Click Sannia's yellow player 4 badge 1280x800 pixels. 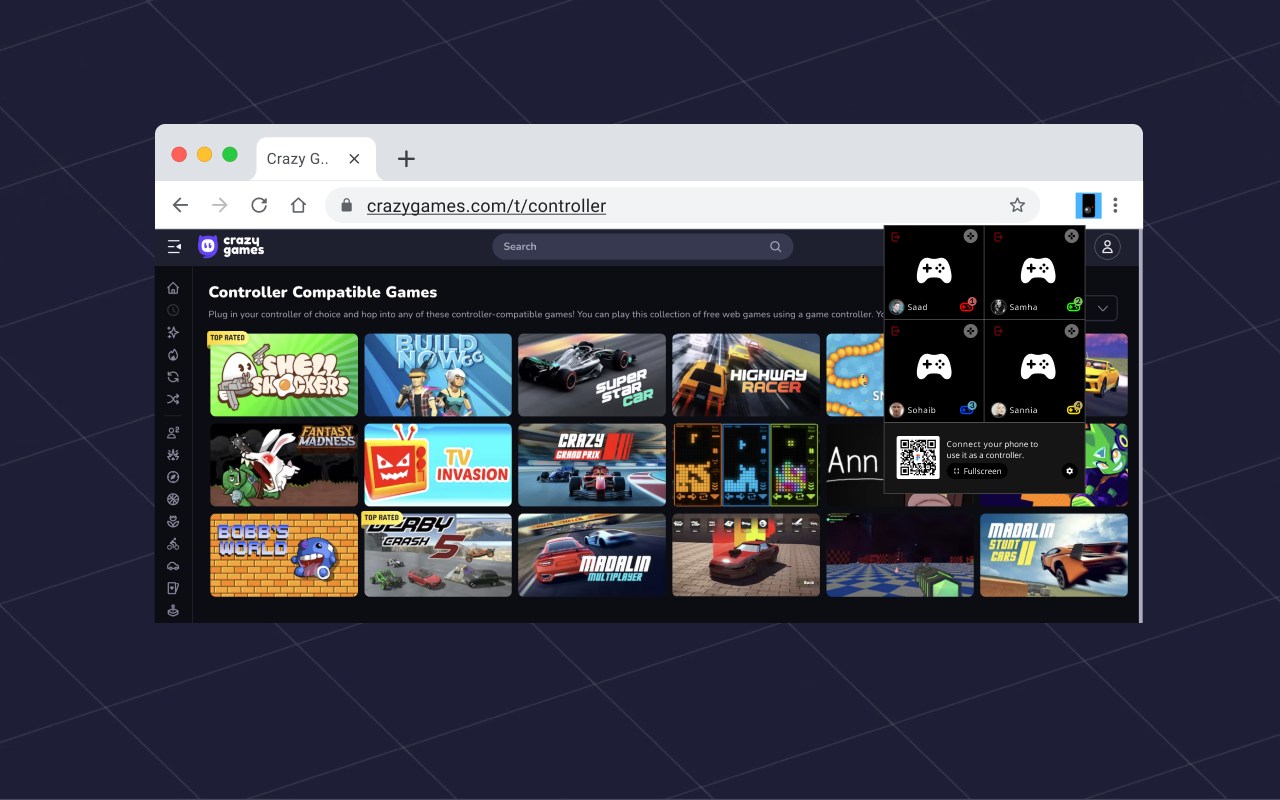point(1074,409)
